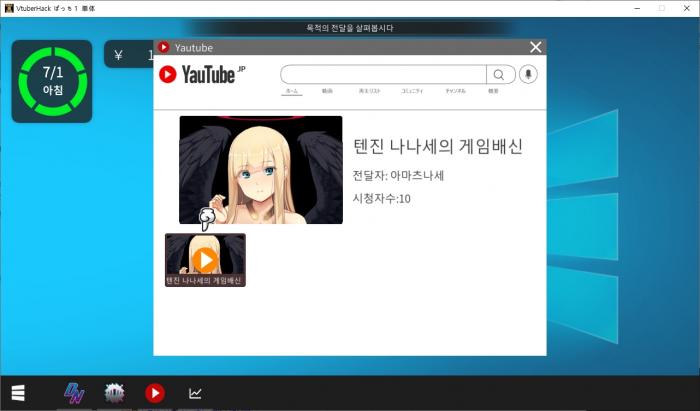Go to the fourth tab コミュニティ

click(x=412, y=91)
